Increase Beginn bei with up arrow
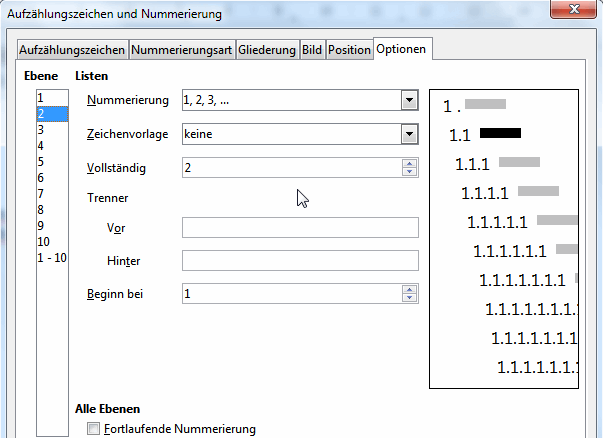The image size is (603, 438). point(410,290)
